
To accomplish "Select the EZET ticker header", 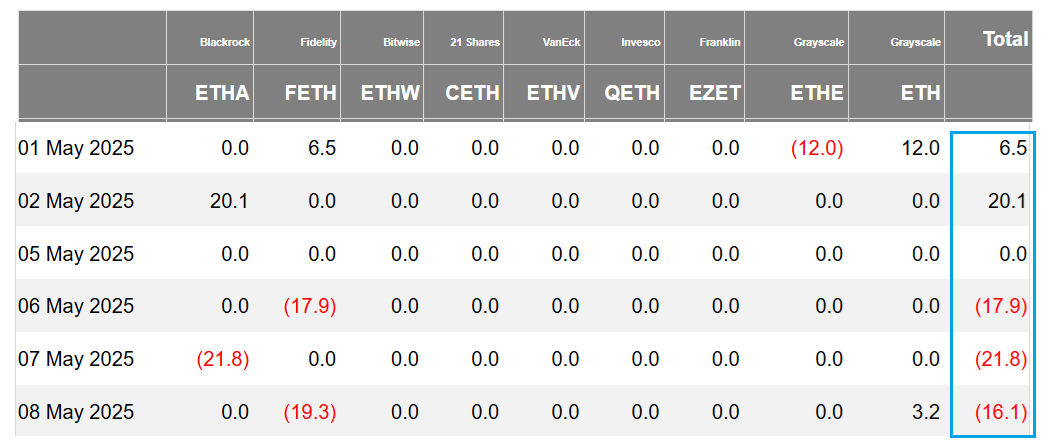I will coord(715,93).
